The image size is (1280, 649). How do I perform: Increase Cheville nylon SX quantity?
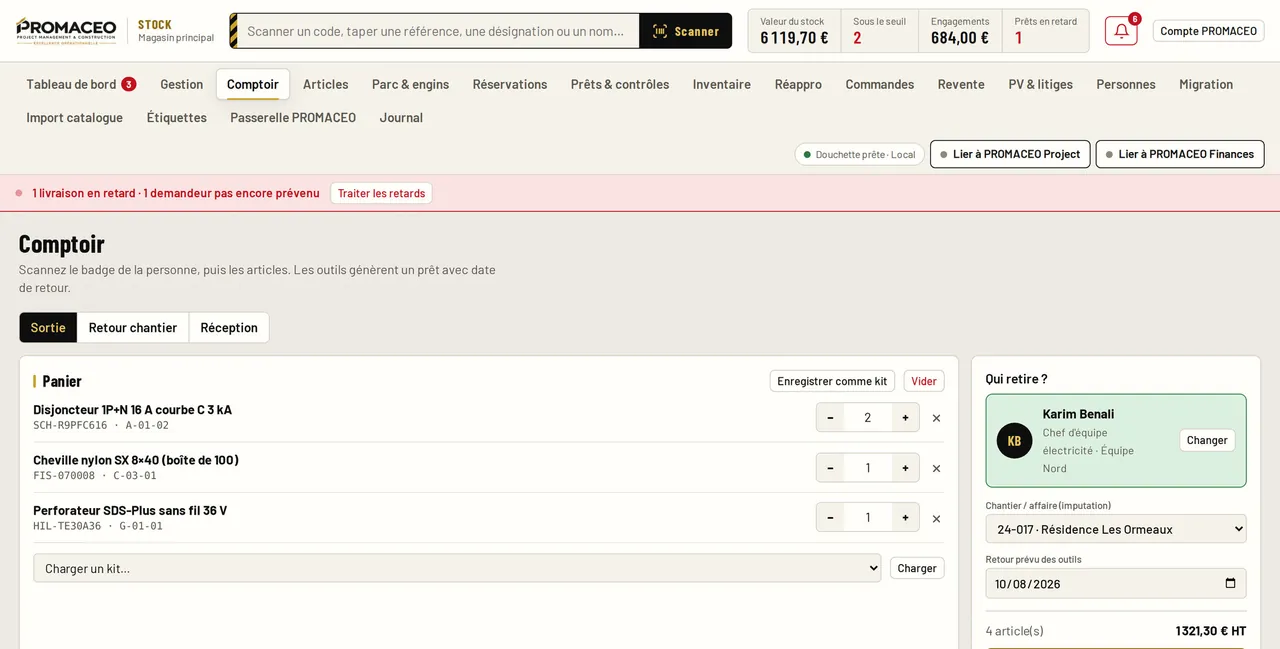point(905,467)
